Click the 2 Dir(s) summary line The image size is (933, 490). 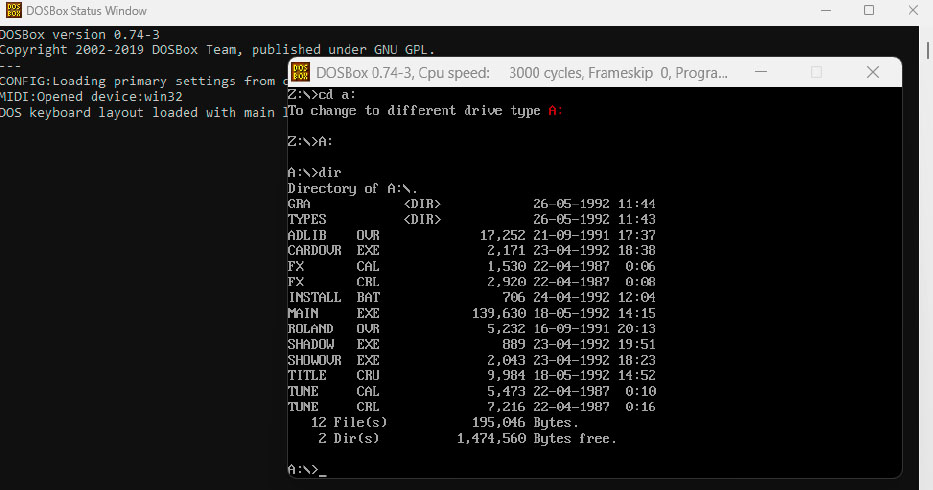pyautogui.click(x=467, y=439)
